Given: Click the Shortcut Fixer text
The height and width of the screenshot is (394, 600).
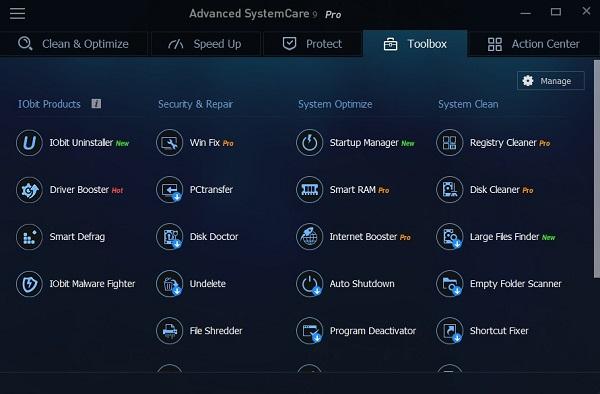Looking at the screenshot, I should (499, 331).
